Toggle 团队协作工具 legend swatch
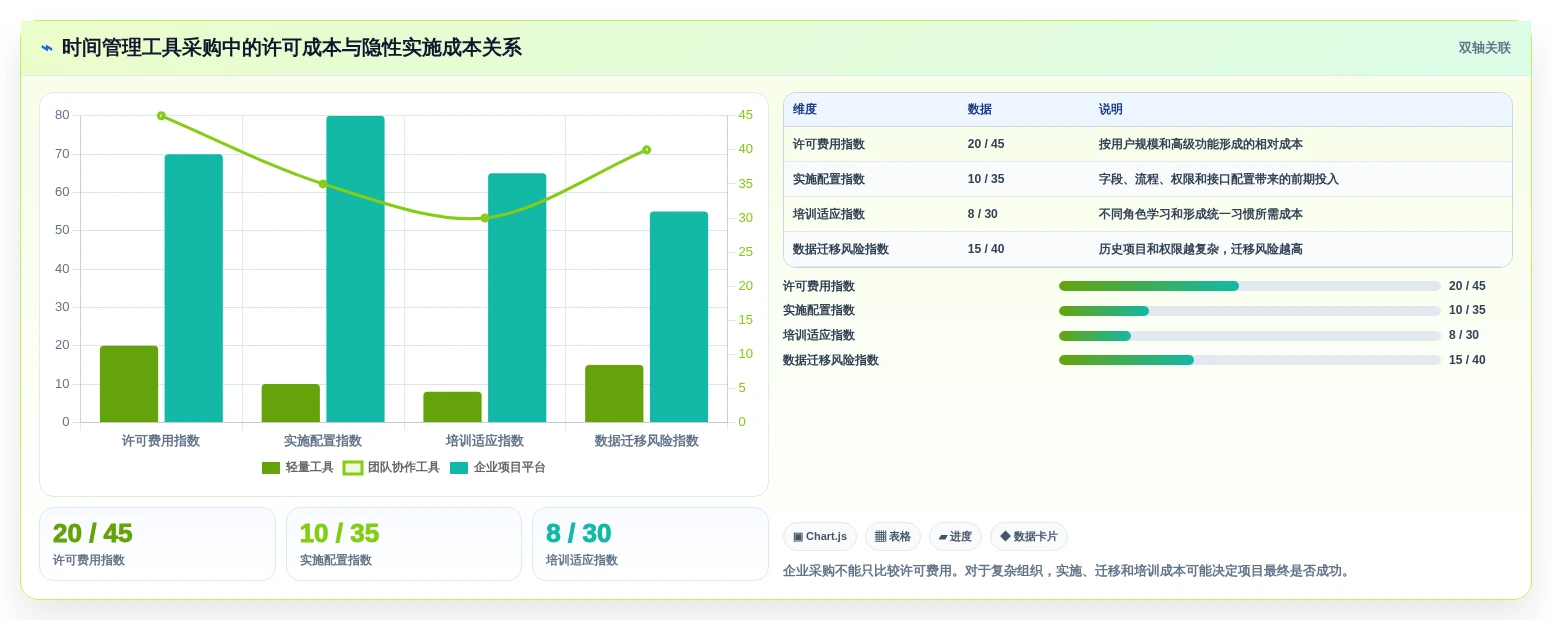 click(353, 468)
